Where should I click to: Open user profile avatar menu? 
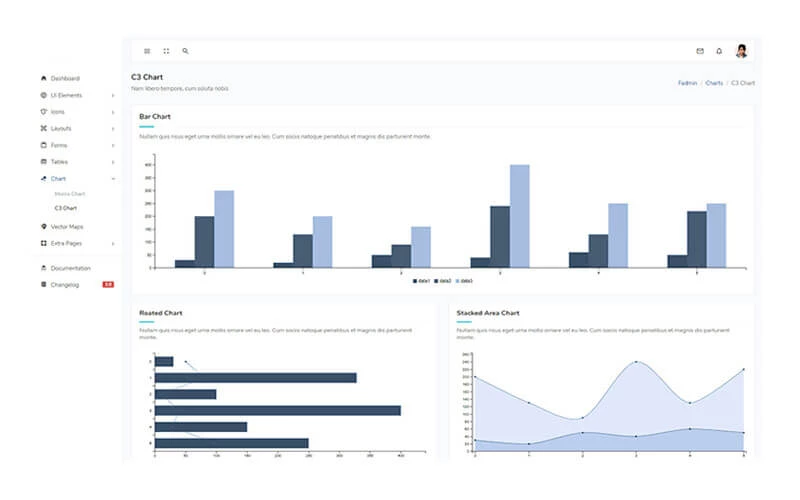click(741, 51)
